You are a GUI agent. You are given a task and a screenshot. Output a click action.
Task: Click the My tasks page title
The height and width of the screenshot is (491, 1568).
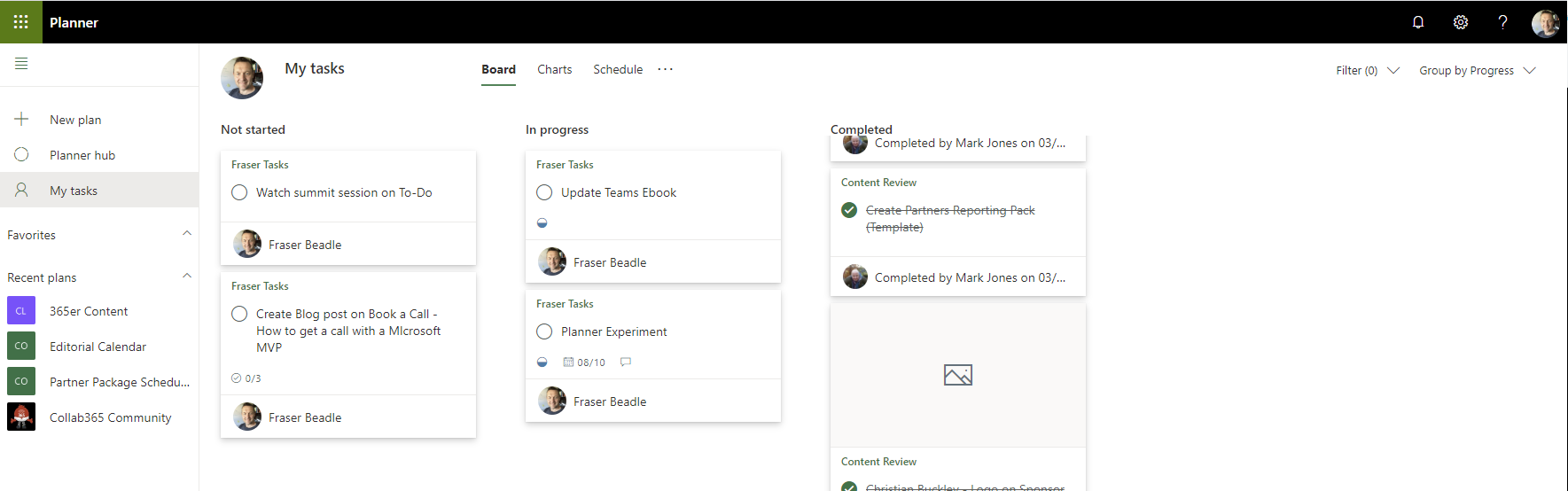click(315, 68)
